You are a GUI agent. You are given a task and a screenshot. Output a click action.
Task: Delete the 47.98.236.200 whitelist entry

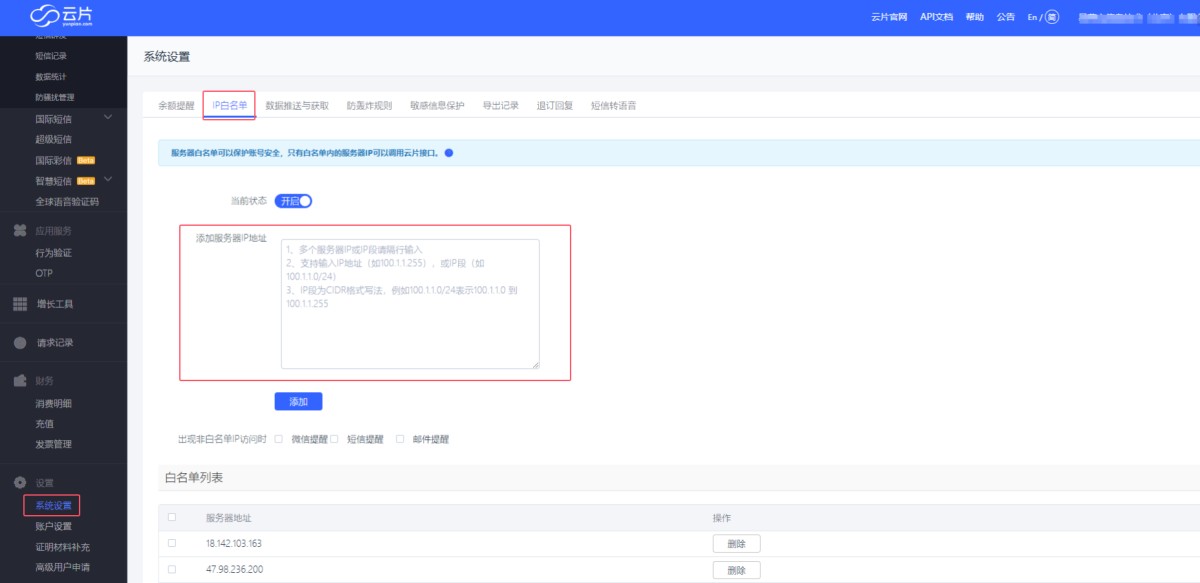point(736,570)
